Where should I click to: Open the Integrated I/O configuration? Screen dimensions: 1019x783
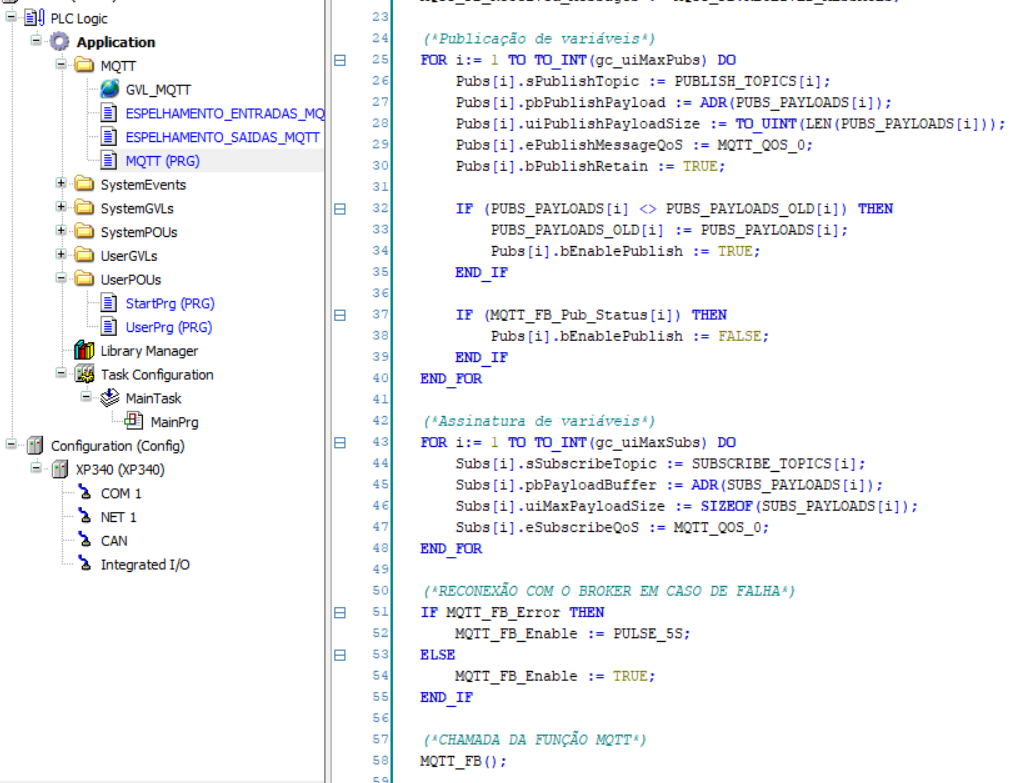pos(144,565)
